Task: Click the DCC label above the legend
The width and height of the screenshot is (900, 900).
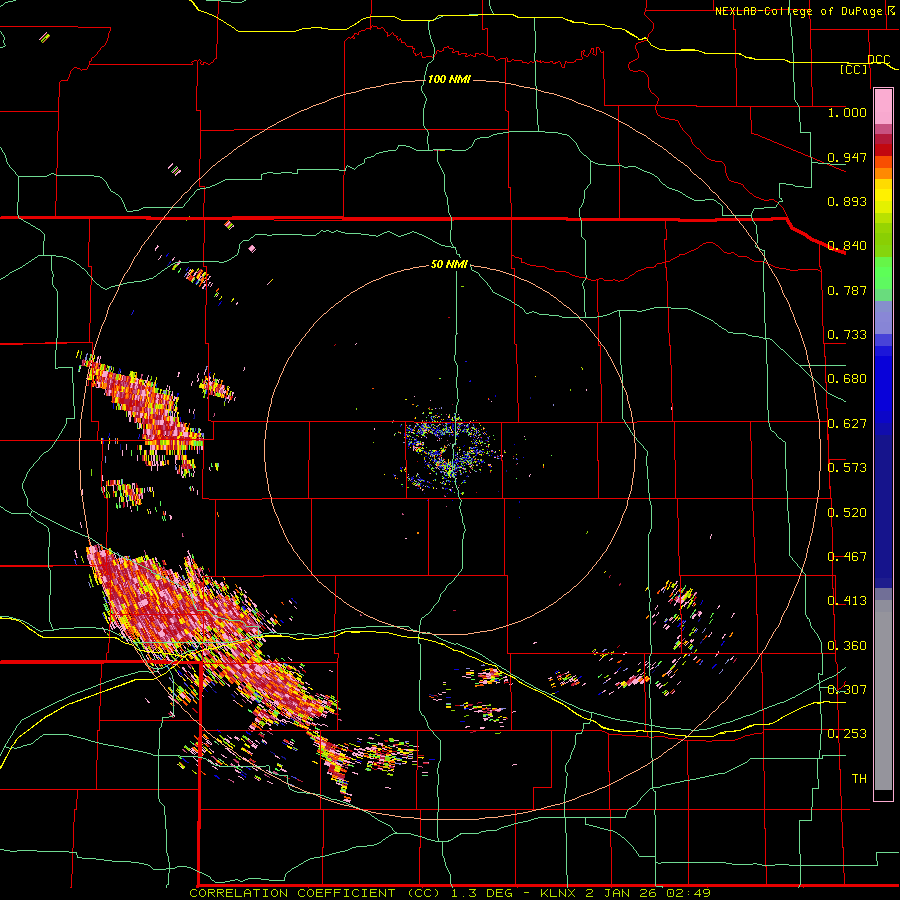Action: pyautogui.click(x=878, y=59)
